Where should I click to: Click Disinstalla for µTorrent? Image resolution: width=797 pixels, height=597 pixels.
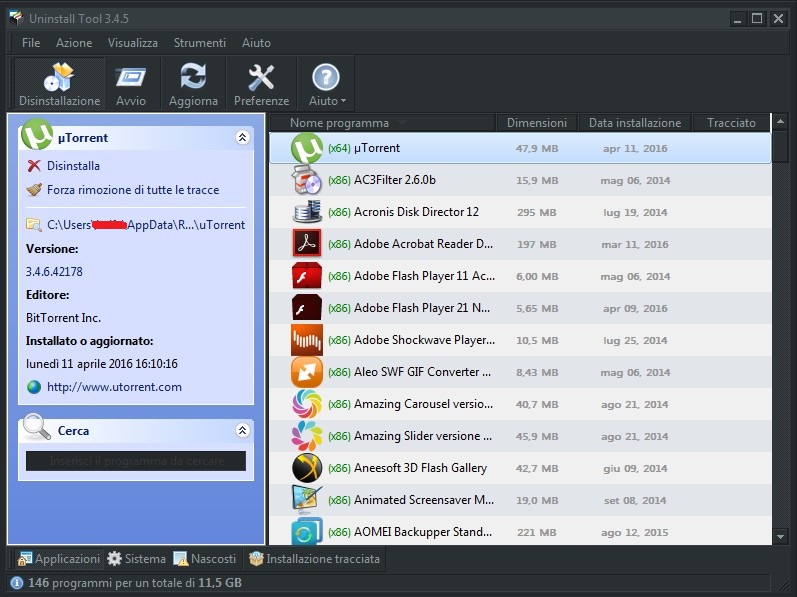(73, 166)
